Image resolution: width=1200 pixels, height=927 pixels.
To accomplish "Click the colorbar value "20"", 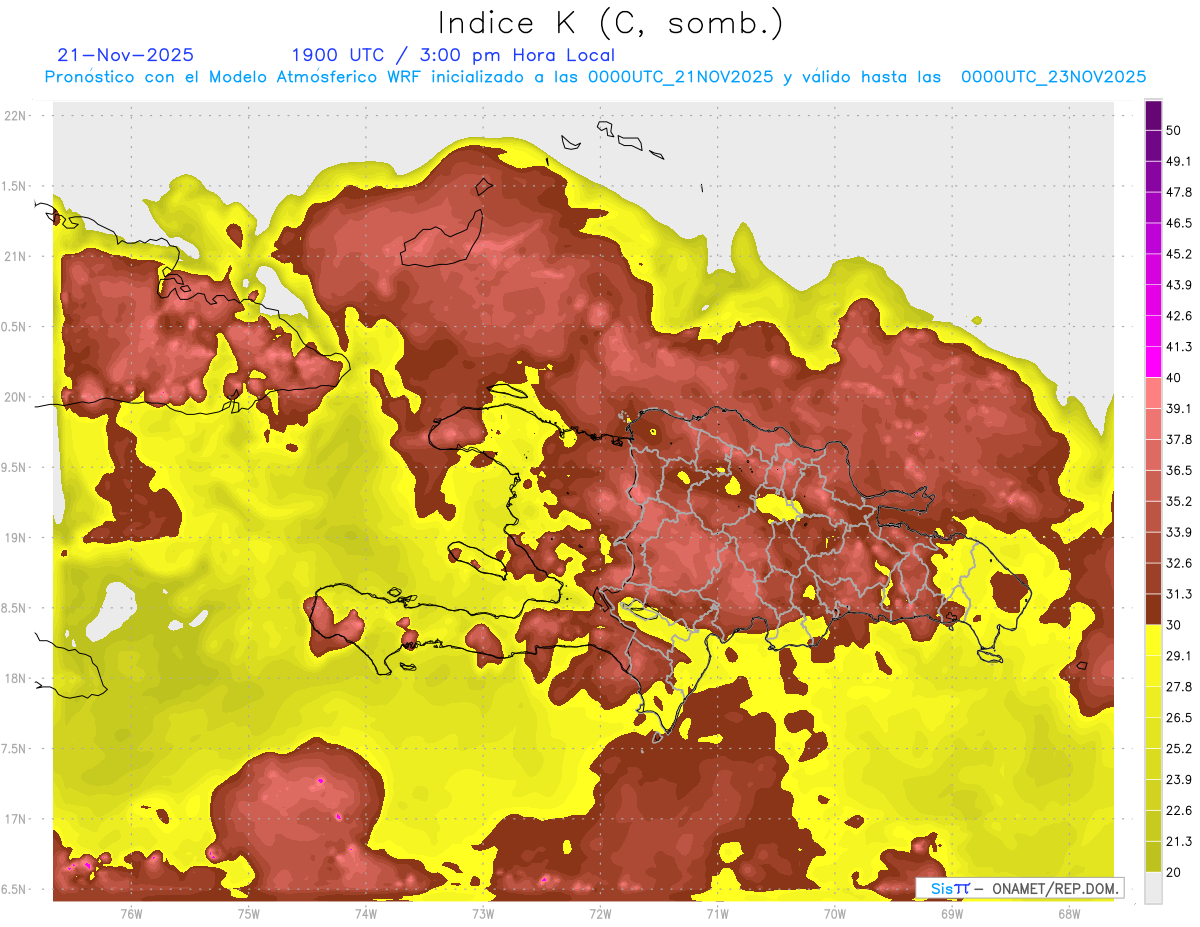I will (x=1174, y=873).
